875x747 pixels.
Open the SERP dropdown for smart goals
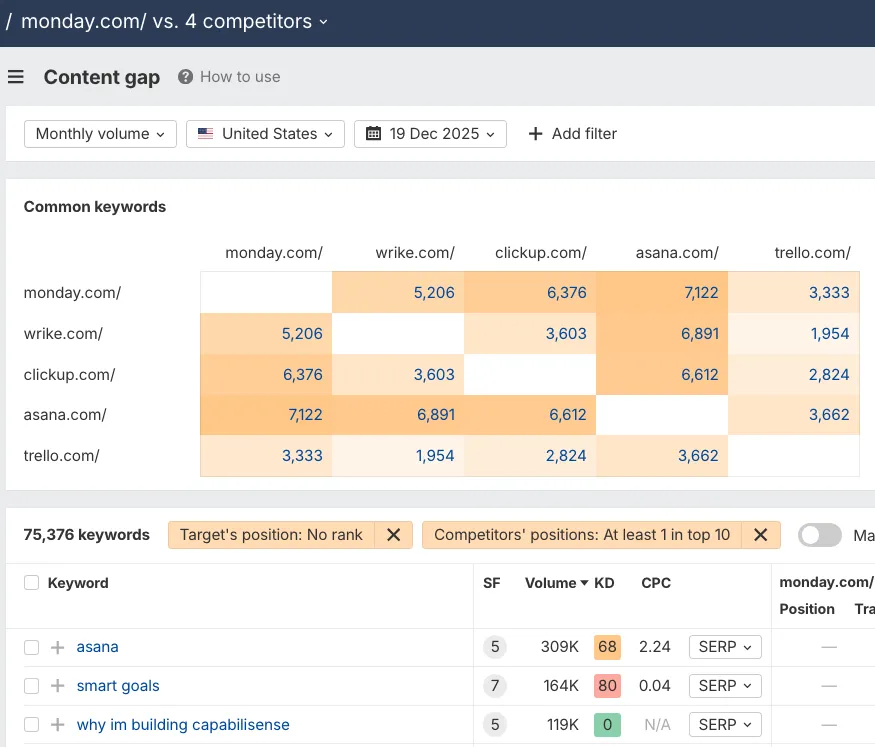[725, 685]
